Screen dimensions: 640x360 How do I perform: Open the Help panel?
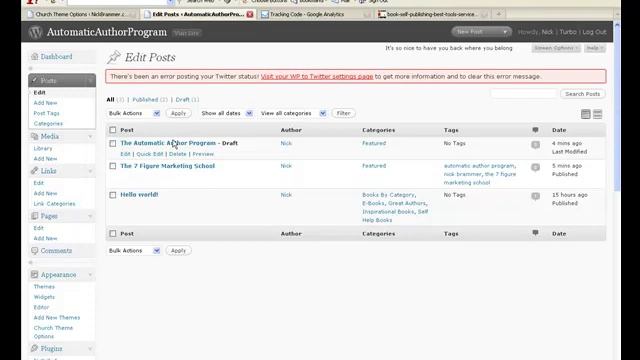point(594,48)
